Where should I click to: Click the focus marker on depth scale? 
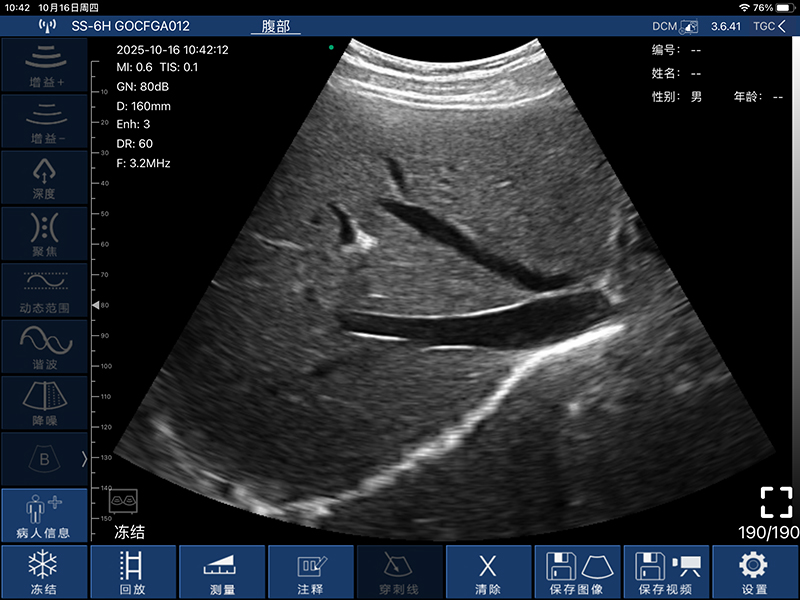pyautogui.click(x=97, y=304)
